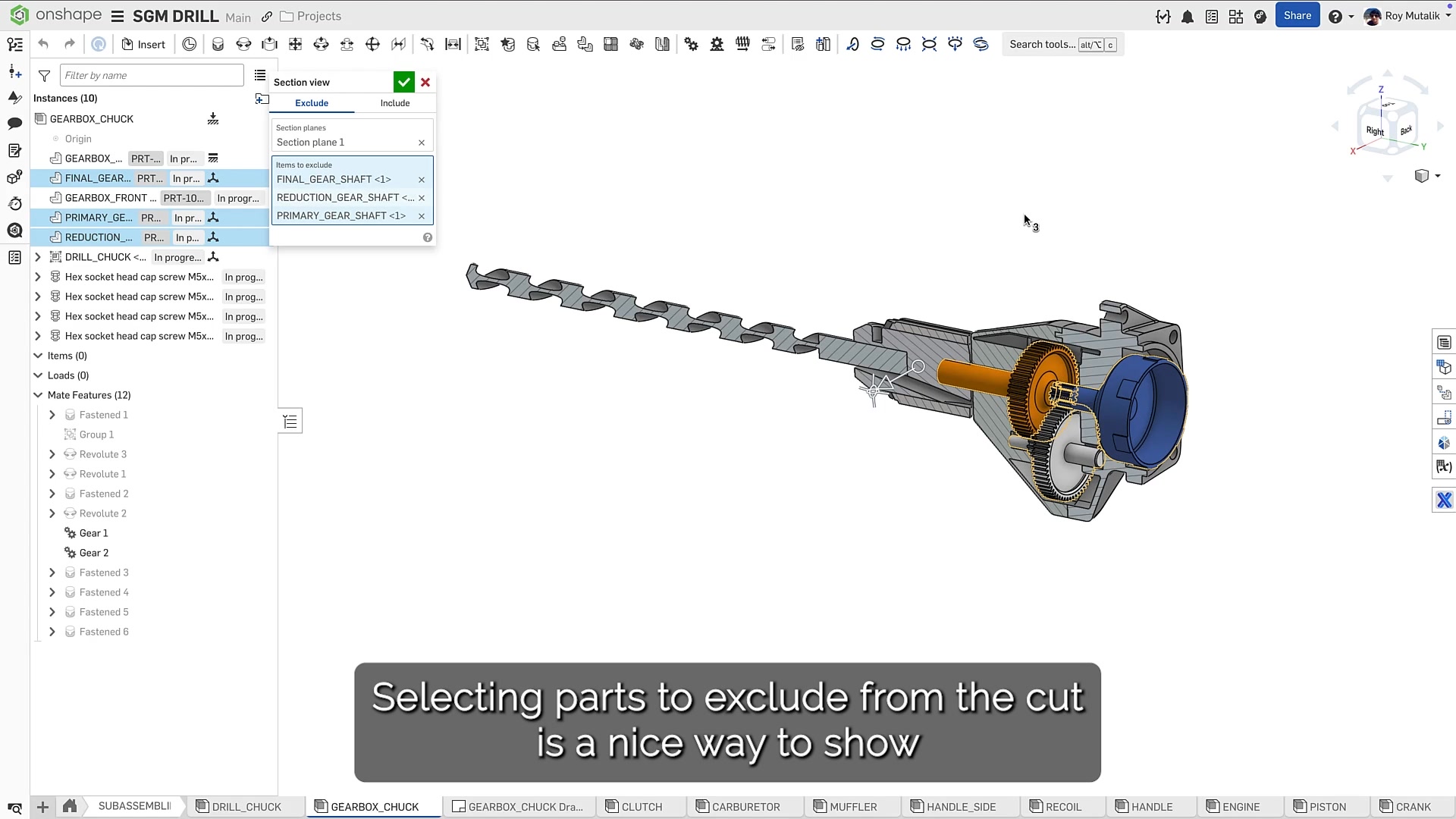Remove PRIMARY_GEAR_SHAFT from exclude list

(422, 216)
